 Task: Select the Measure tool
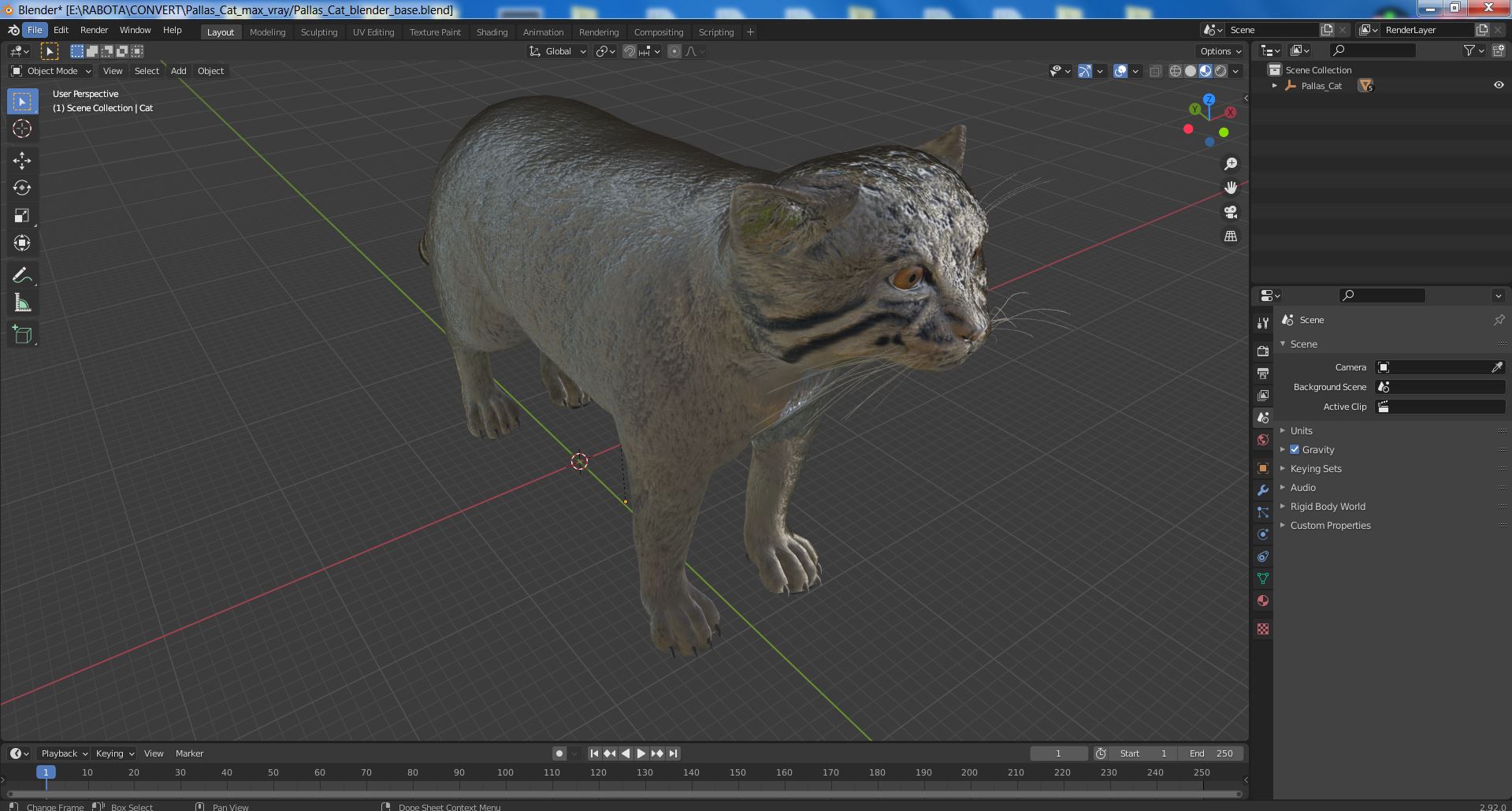[22, 303]
